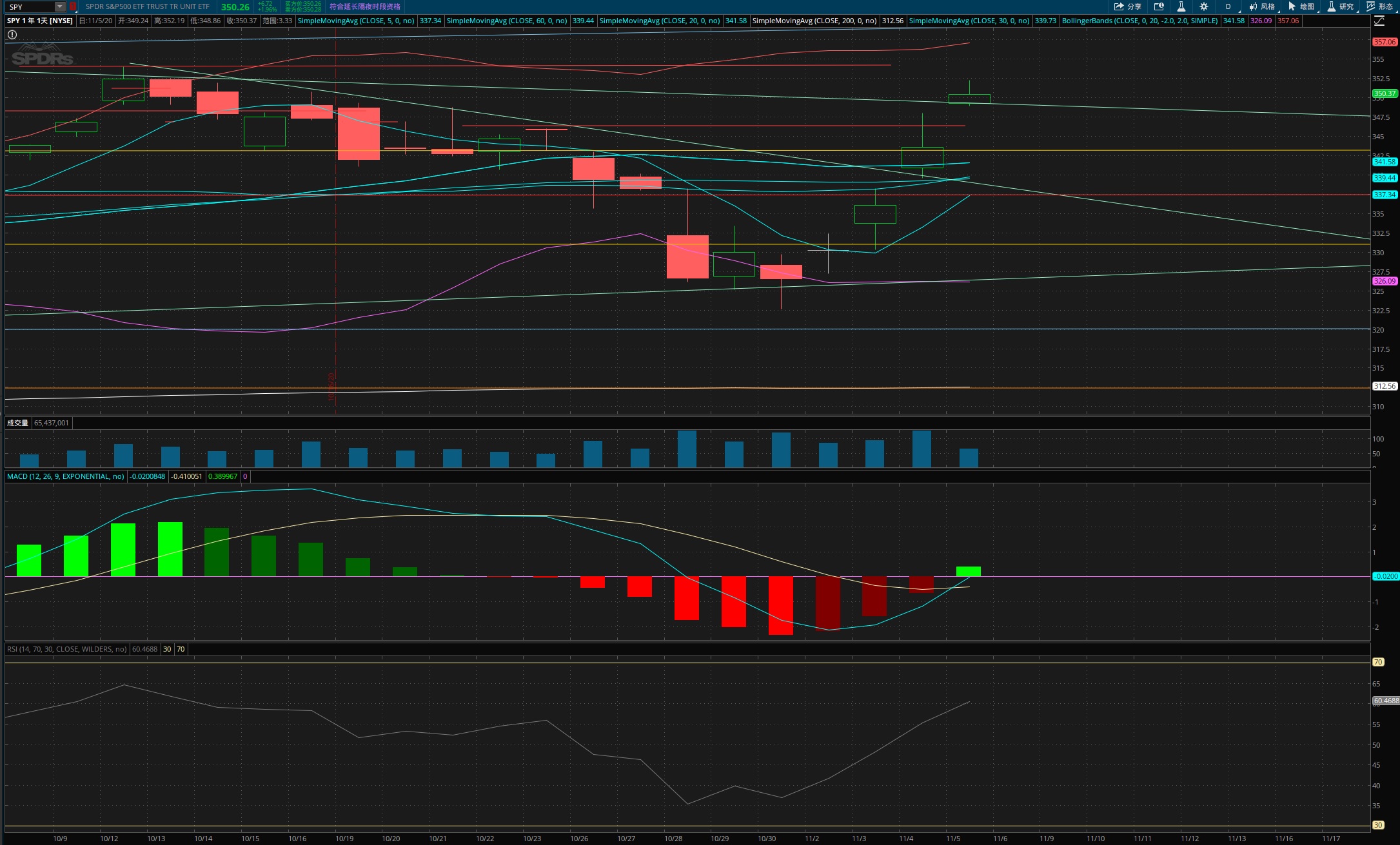Click the green MACD histogram bar on 11/5
The image size is (1400, 845).
coord(969,571)
